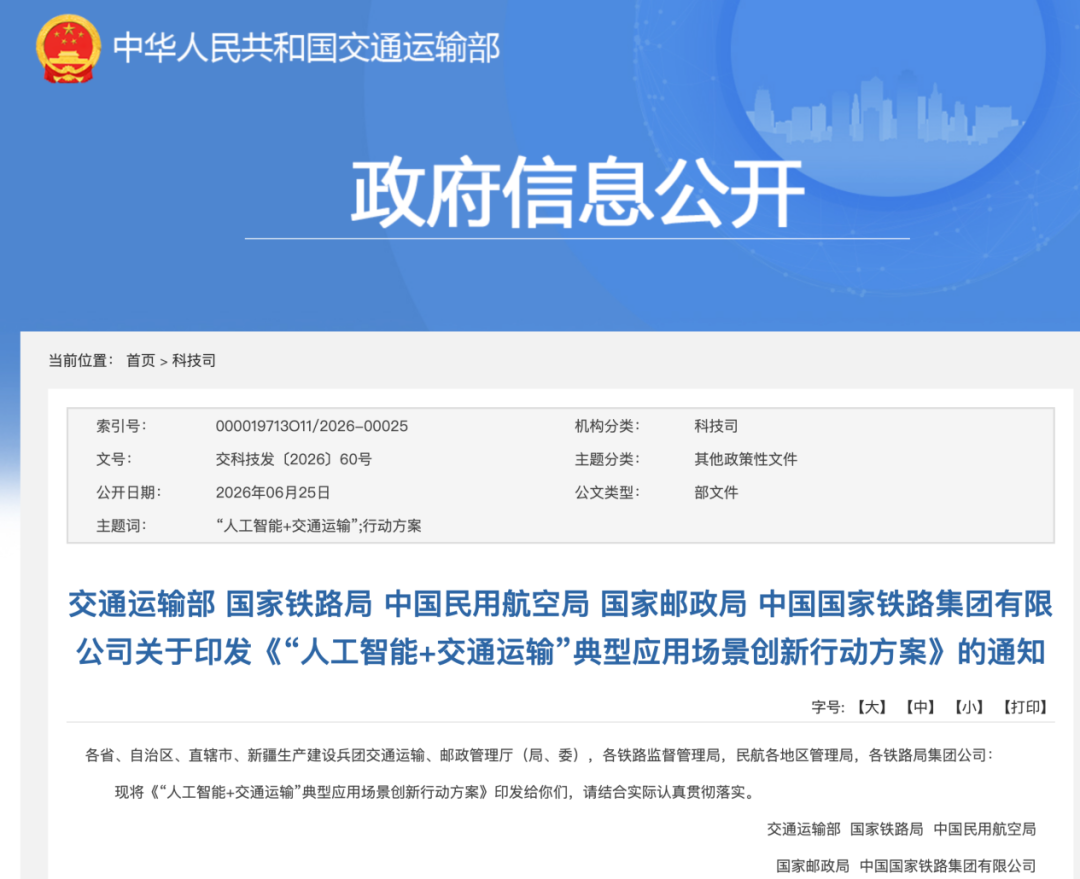Viewport: 1080px width, 879px height.
Task: Select 其他政策性文件 topic value
Action: (x=746, y=459)
